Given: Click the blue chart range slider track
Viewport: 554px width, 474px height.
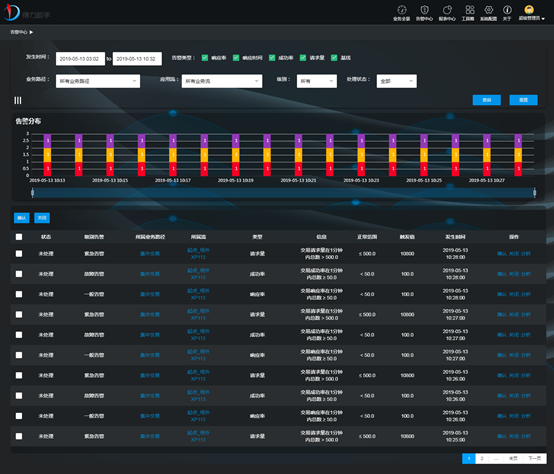Looking at the screenshot, I should [283, 192].
